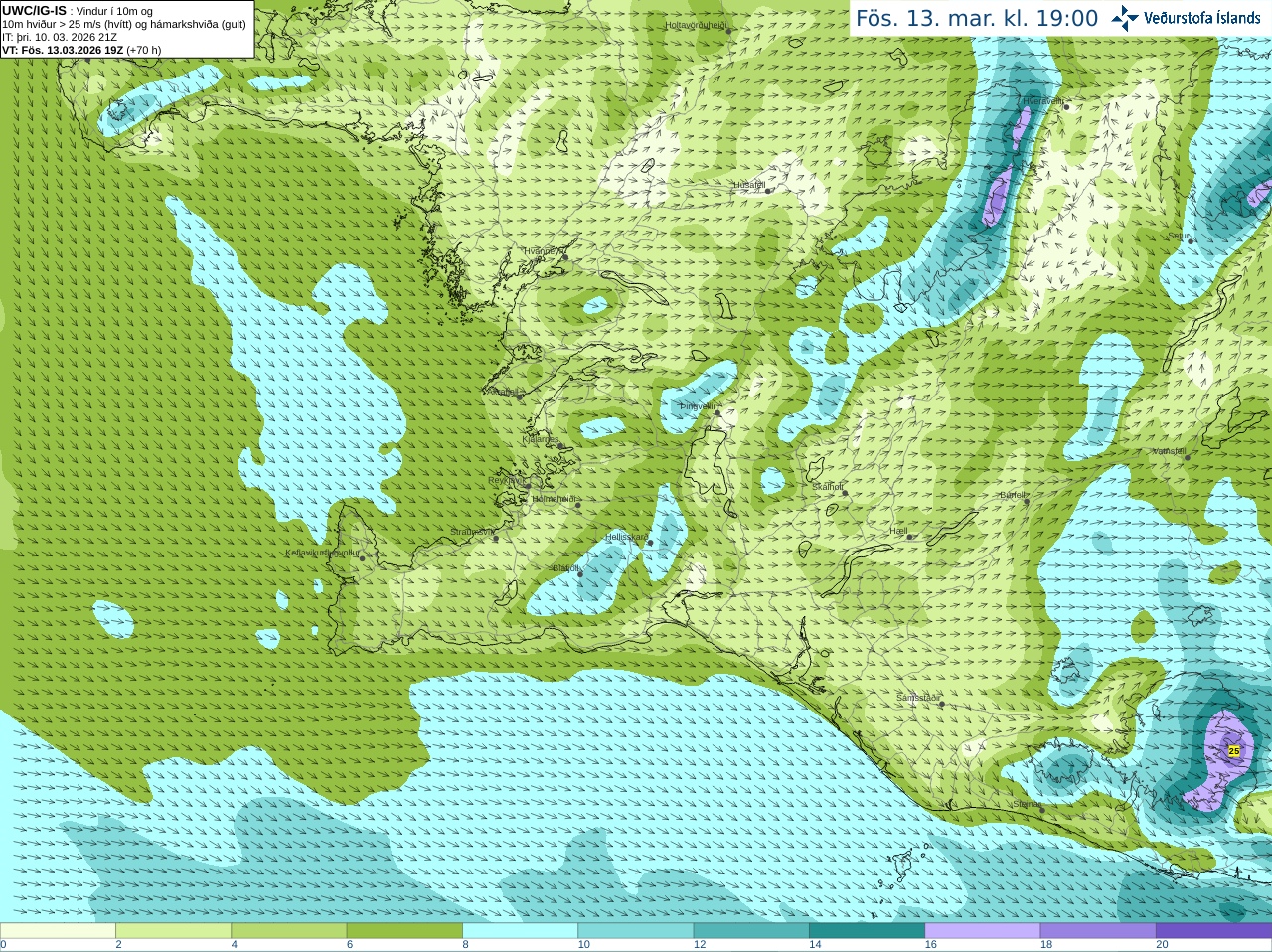Click the Kjalarnes station label

click(541, 439)
